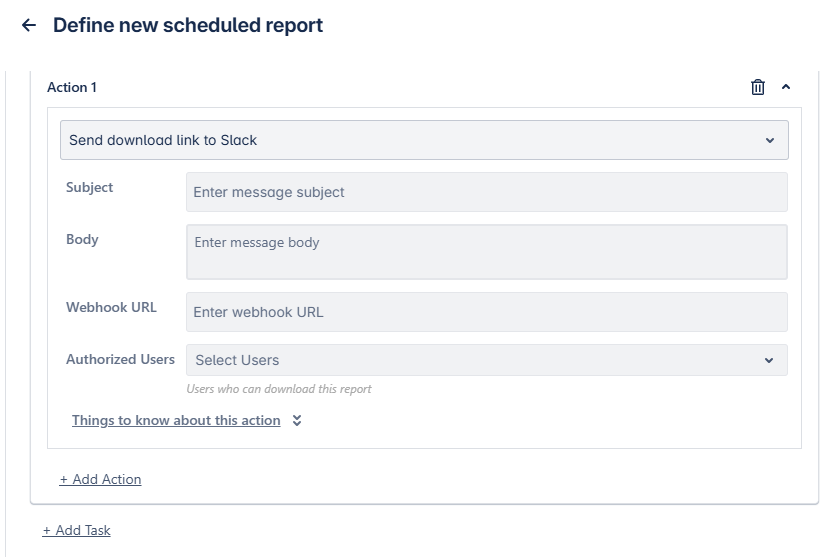This screenshot has height=557, width=831.
Task: Click the + Add Action link
Action: [x=100, y=479]
